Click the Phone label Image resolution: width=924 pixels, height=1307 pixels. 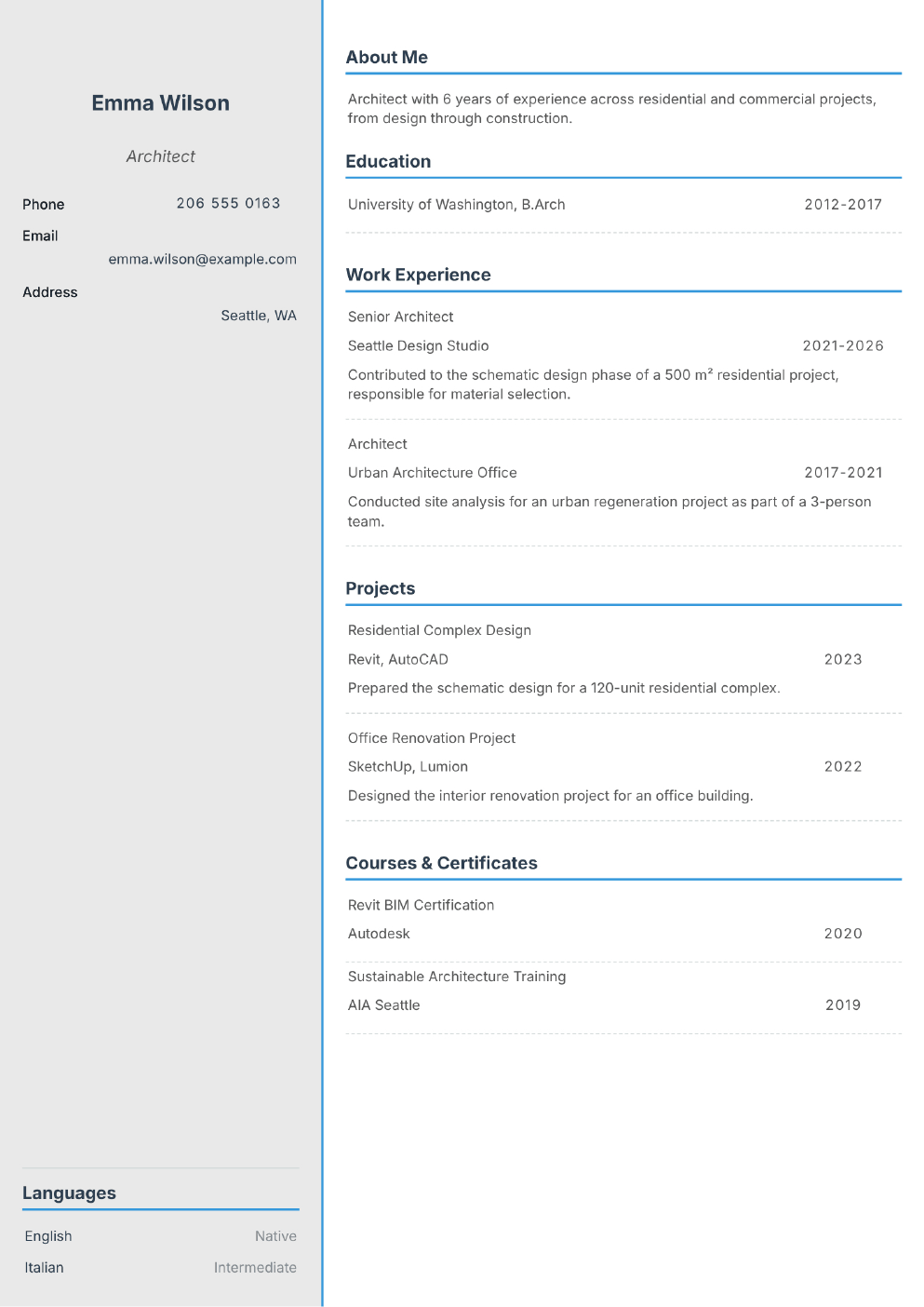pos(44,205)
